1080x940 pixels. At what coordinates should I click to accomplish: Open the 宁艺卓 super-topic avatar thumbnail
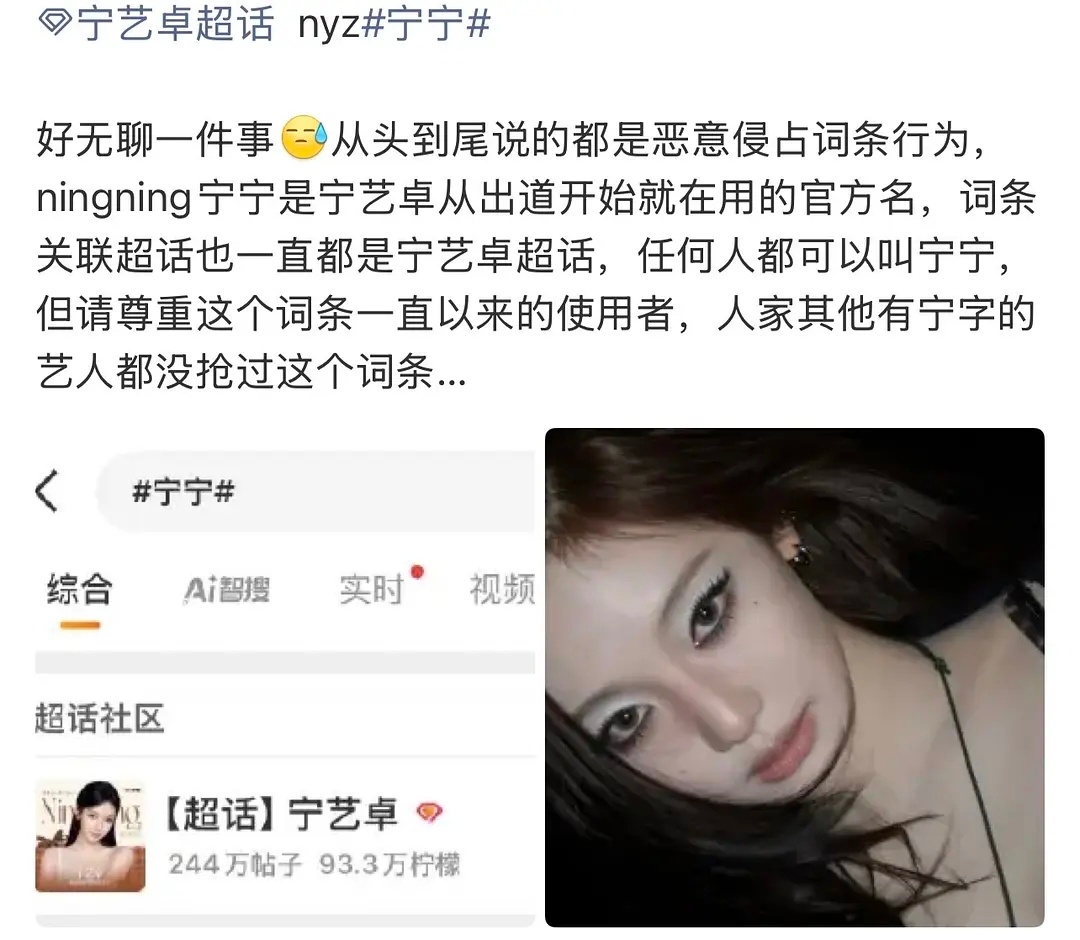coord(90,836)
